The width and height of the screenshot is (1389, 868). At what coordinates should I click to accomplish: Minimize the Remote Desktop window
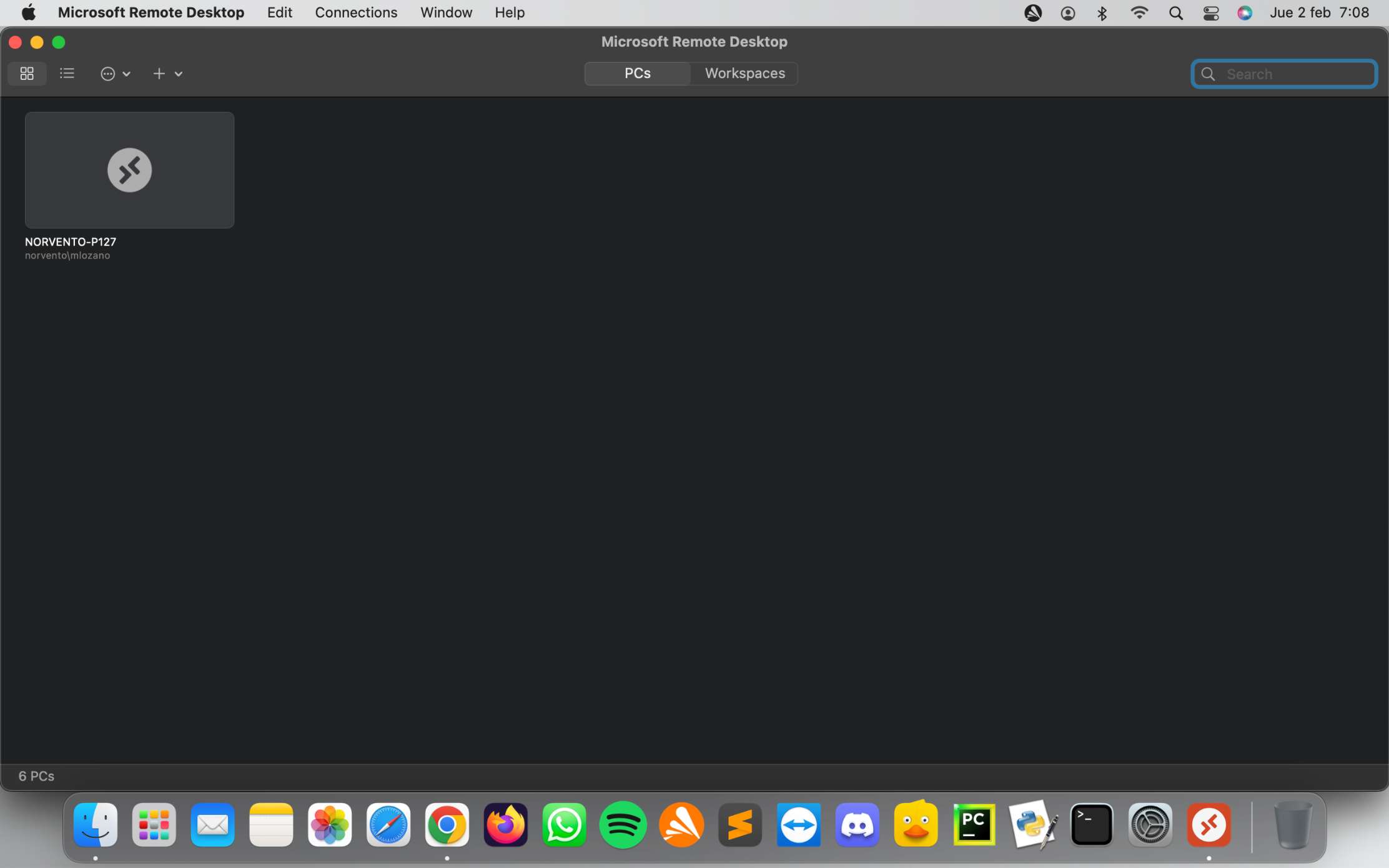click(x=37, y=42)
